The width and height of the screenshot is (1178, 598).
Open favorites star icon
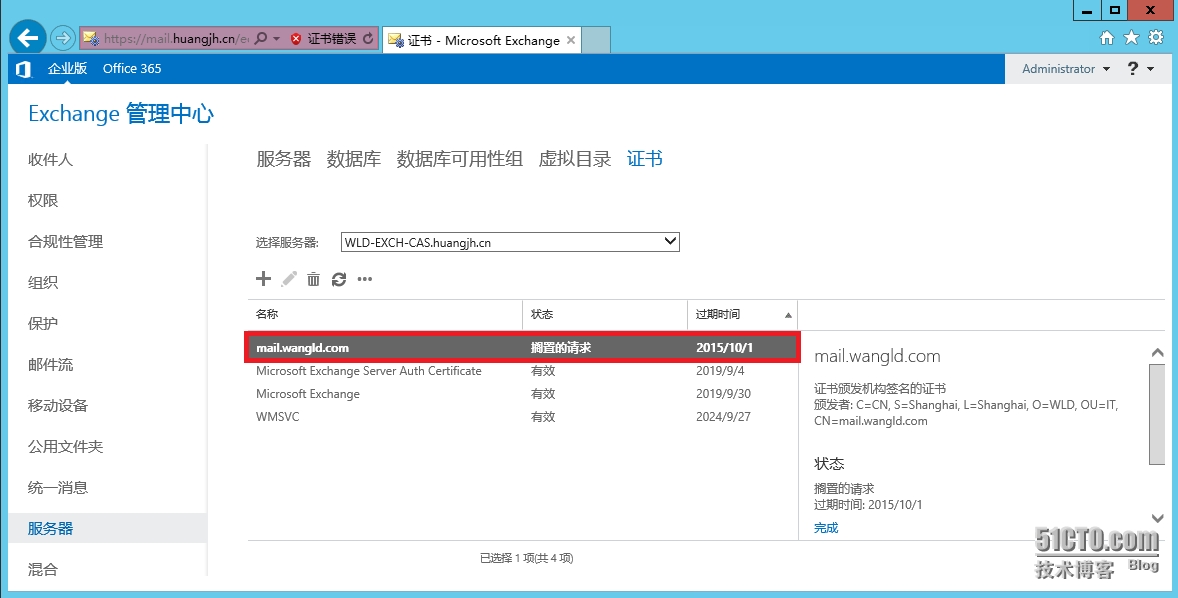click(x=1131, y=38)
